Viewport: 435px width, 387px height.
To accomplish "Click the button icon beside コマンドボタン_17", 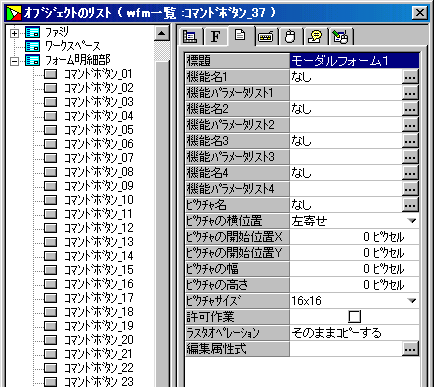I will pyautogui.click(x=50, y=298).
